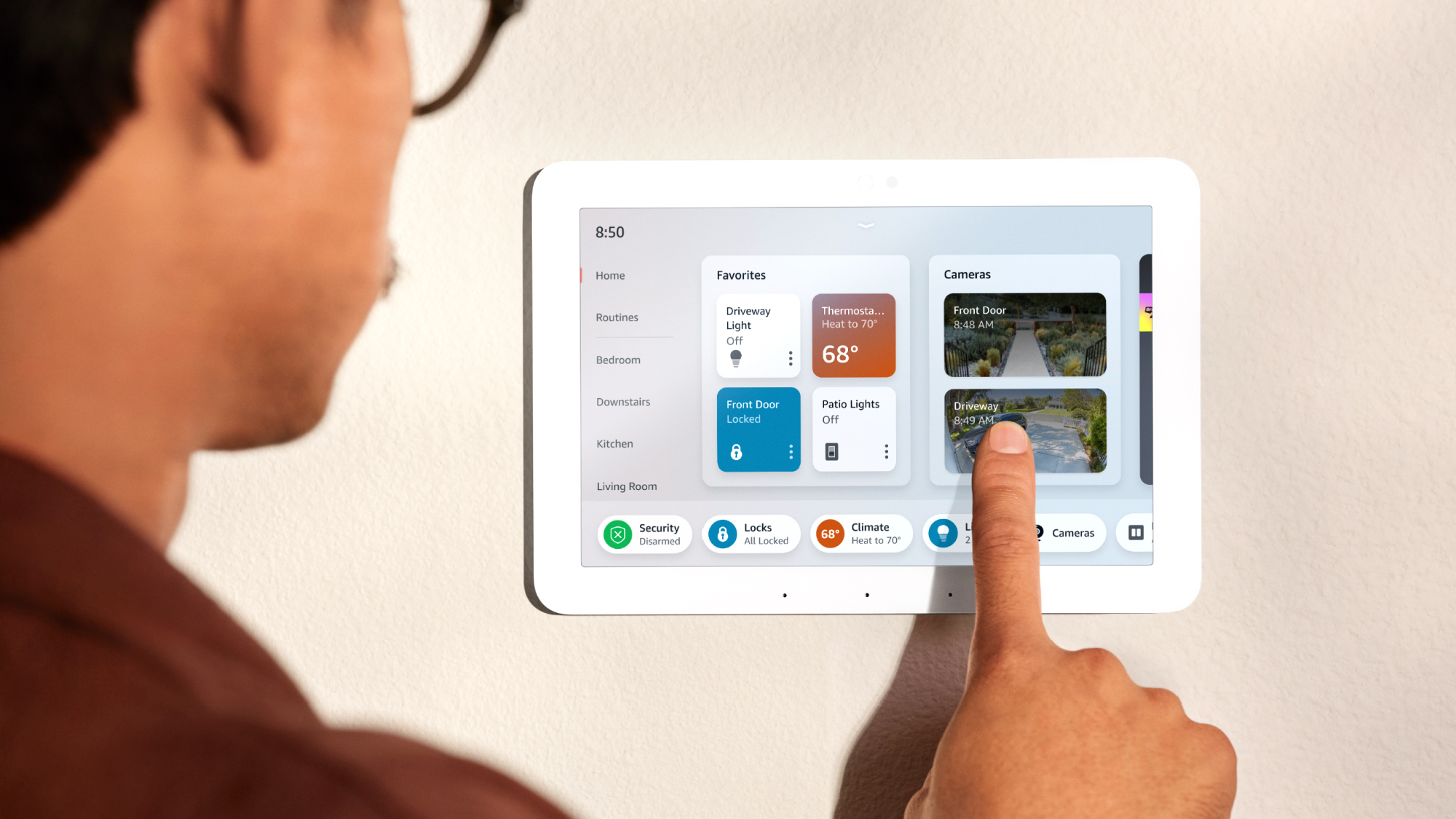Expand the Front Door options menu
Image resolution: width=1456 pixels, height=819 pixels.
point(790,451)
